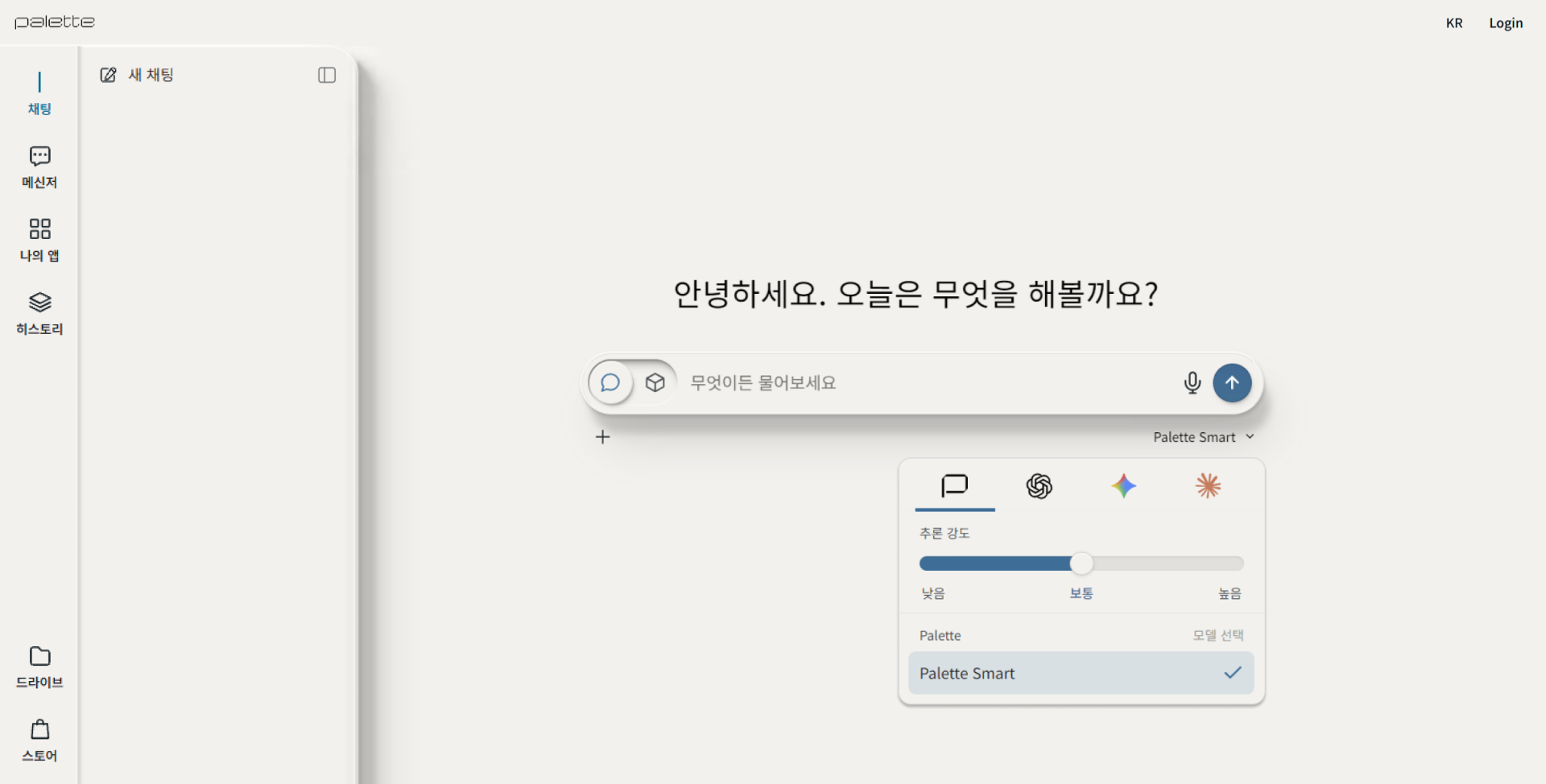
Task: Set reasoning strength to 낮음
Action: [x=933, y=593]
